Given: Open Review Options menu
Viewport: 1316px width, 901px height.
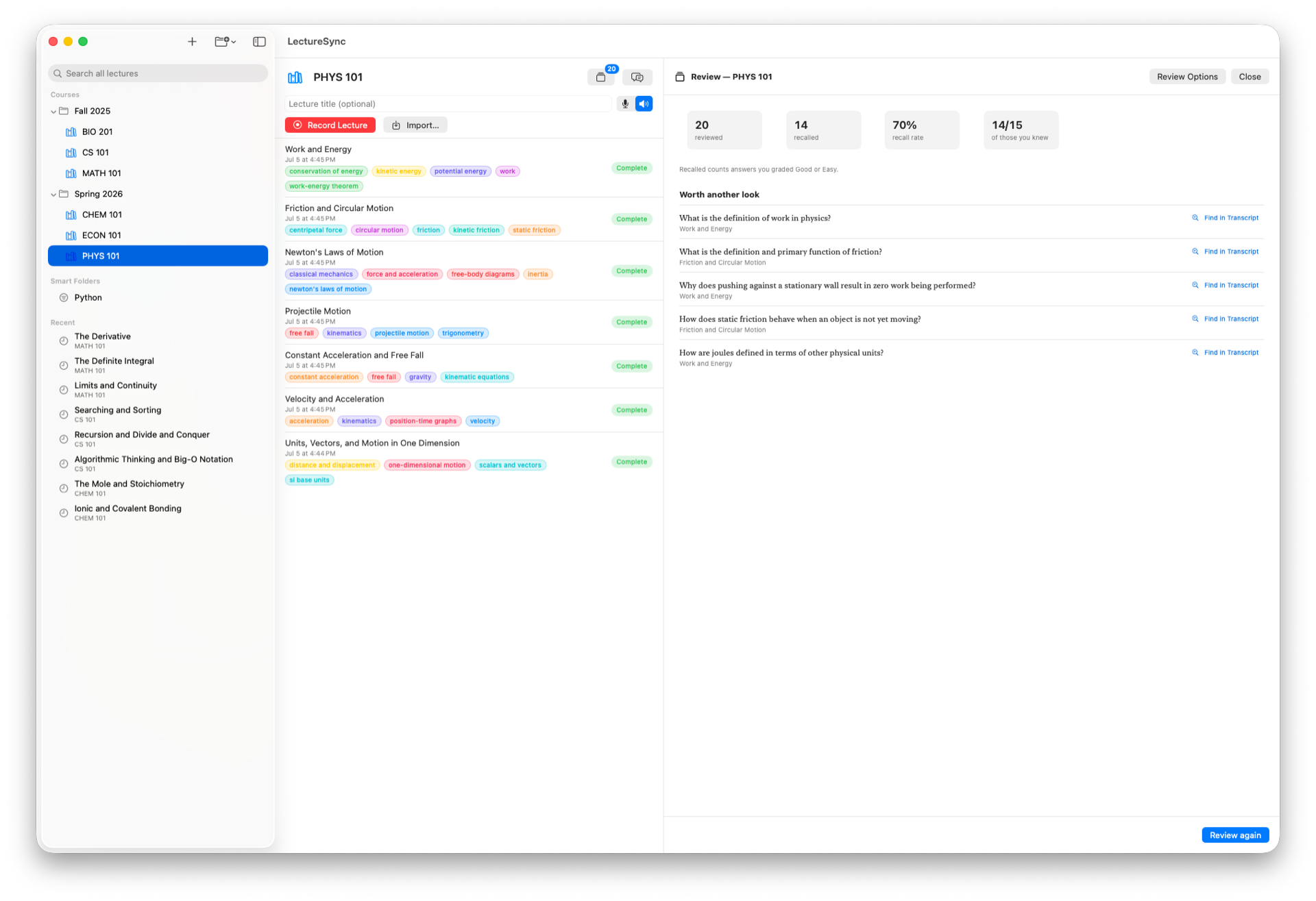Looking at the screenshot, I should (x=1187, y=77).
